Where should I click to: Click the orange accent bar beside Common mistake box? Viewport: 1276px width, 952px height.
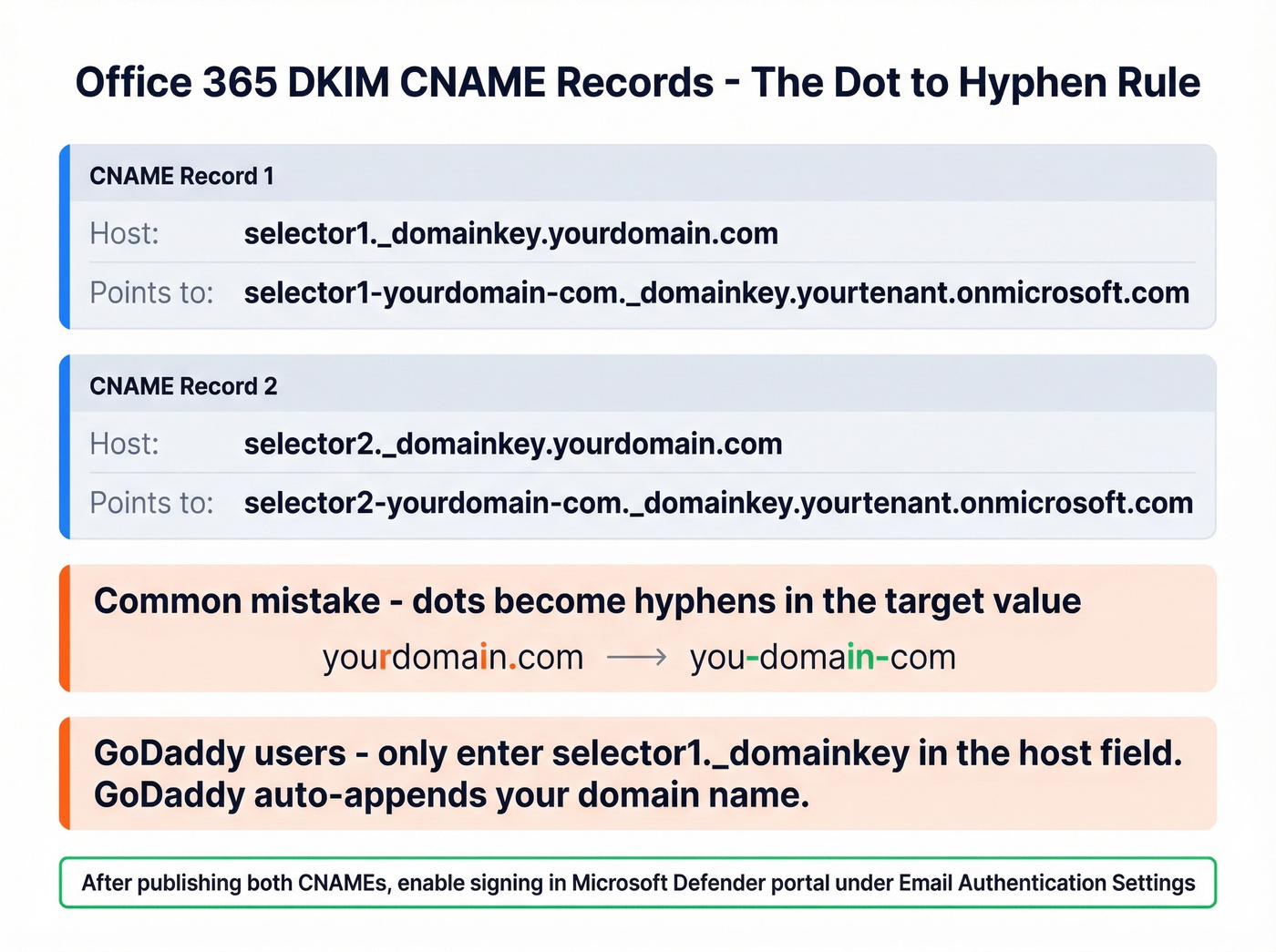coord(67,628)
